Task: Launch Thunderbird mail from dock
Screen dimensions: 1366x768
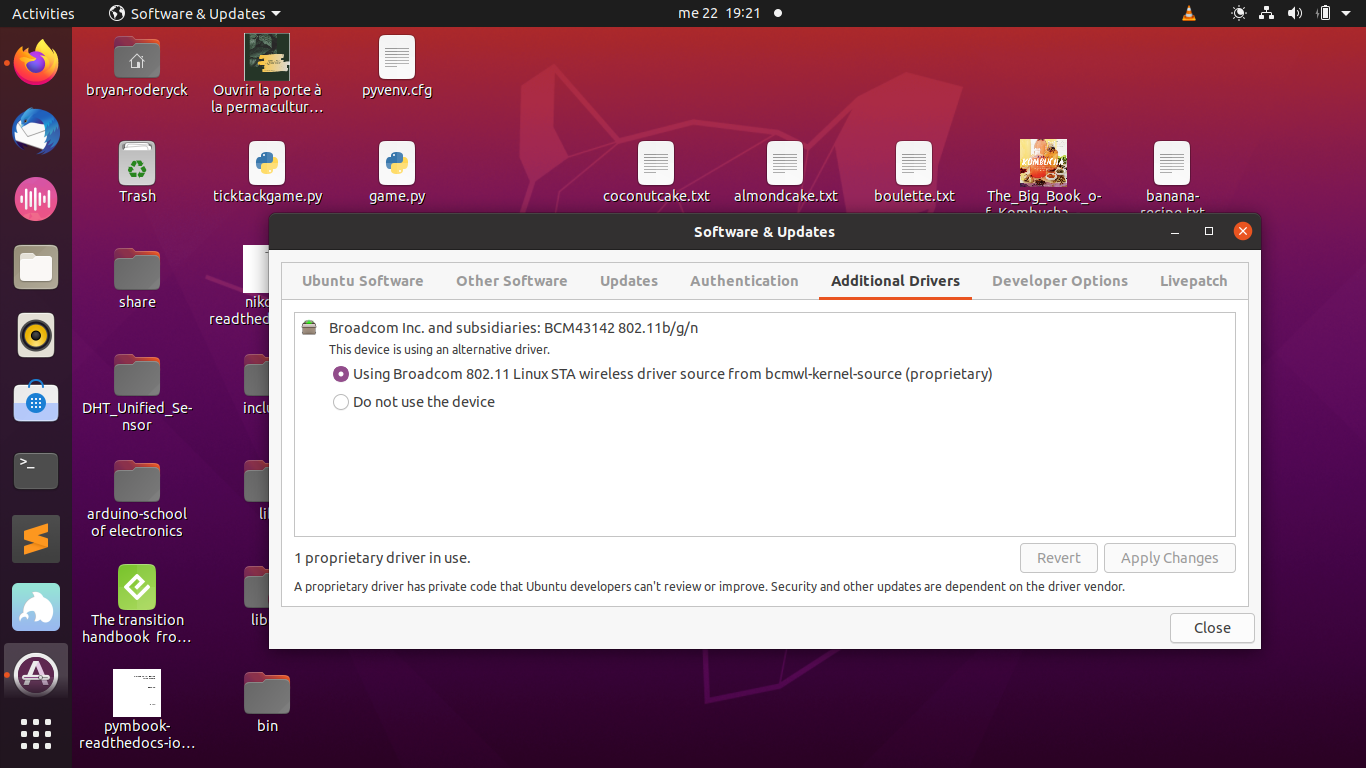Action: coord(36,131)
